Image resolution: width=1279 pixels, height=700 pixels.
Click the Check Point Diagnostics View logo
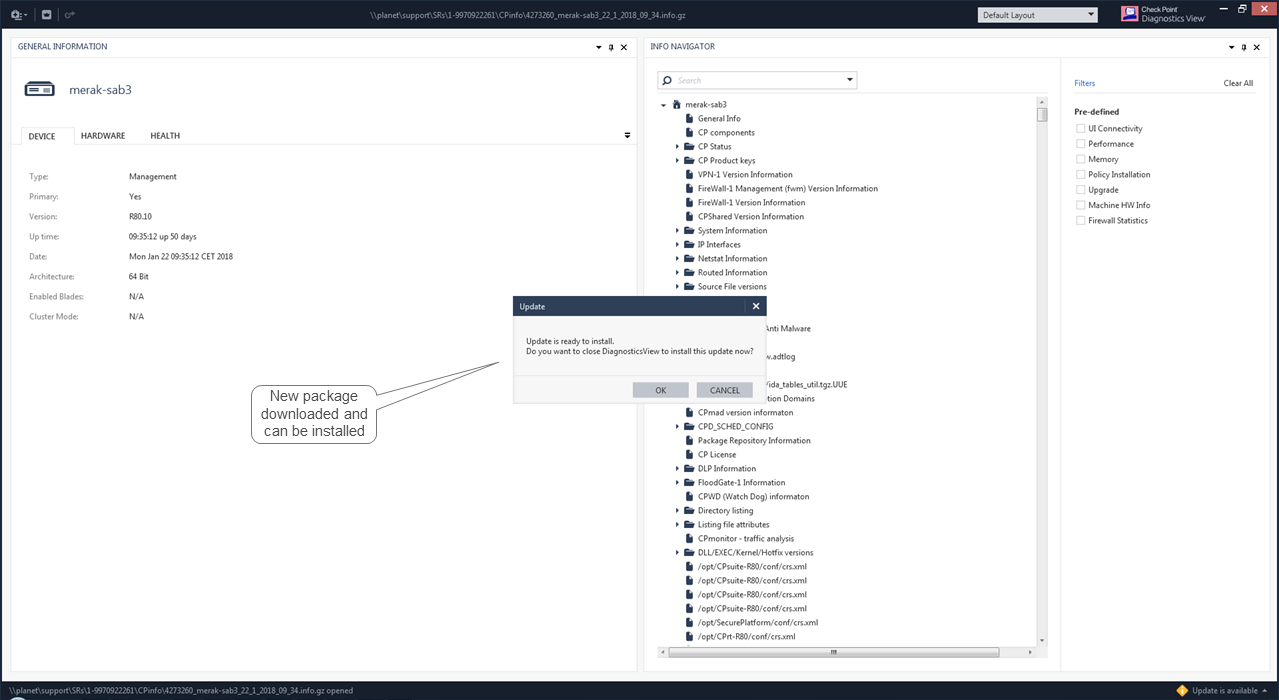pyautogui.click(x=1163, y=14)
